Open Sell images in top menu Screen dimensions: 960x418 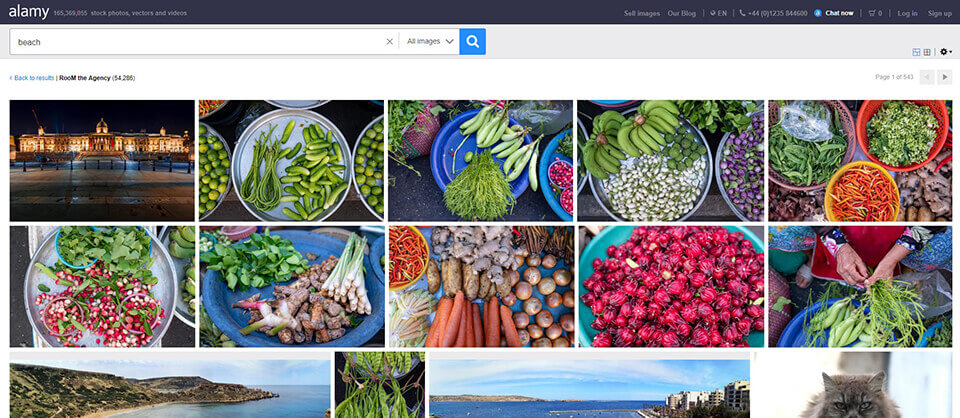point(641,13)
